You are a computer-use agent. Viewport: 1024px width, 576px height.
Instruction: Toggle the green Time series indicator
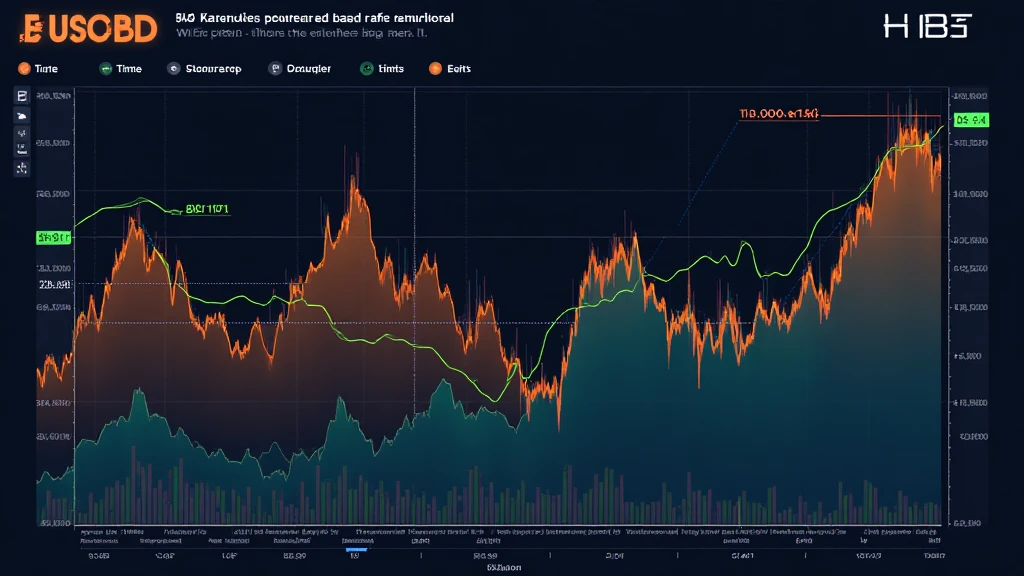104,69
